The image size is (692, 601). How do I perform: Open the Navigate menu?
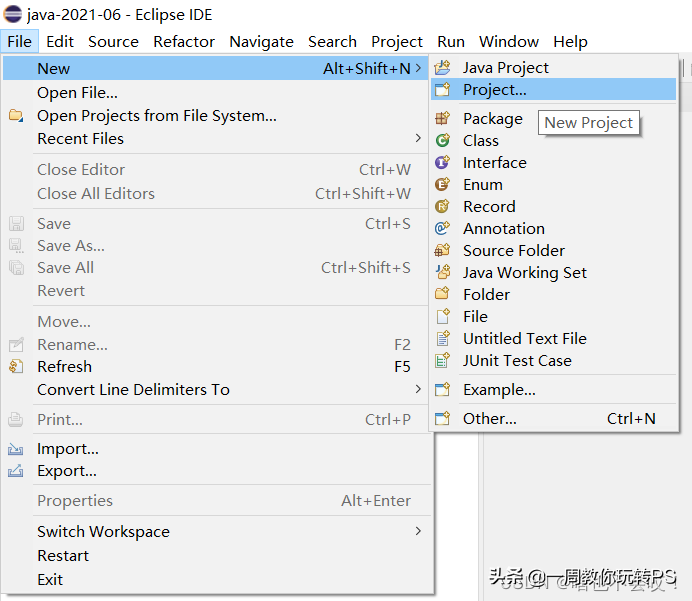pyautogui.click(x=261, y=41)
